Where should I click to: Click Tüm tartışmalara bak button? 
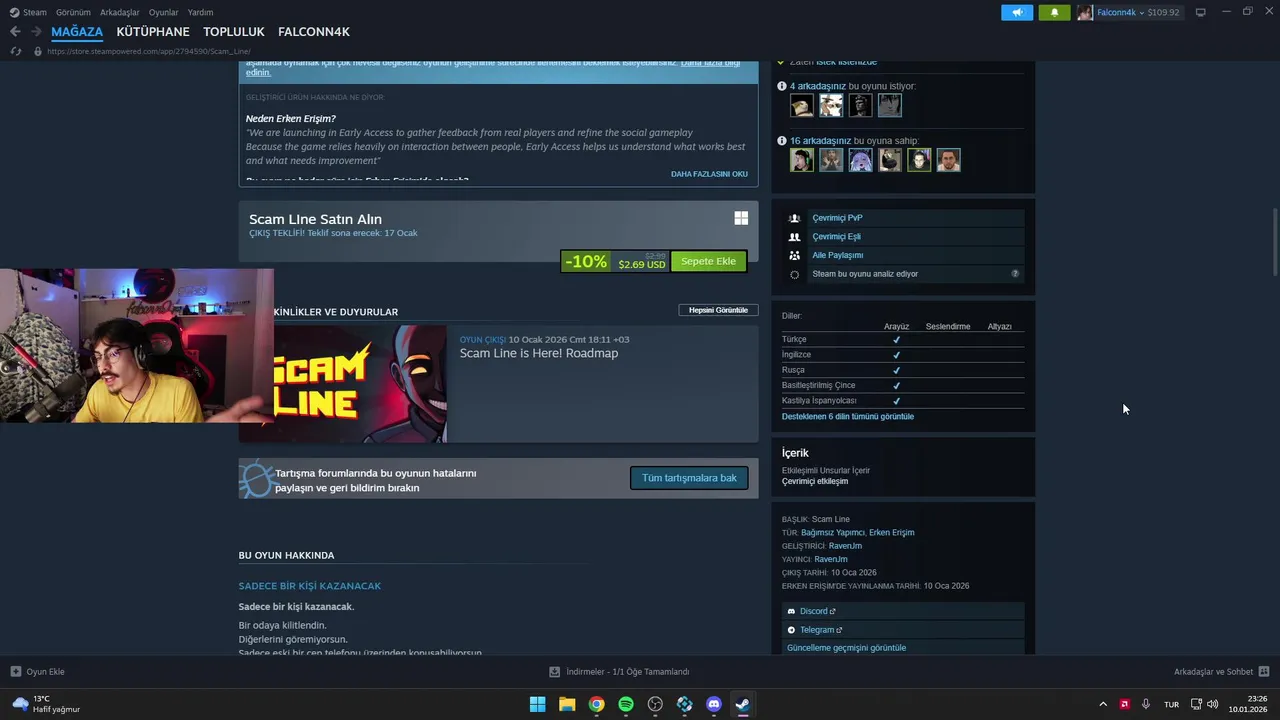(x=689, y=478)
